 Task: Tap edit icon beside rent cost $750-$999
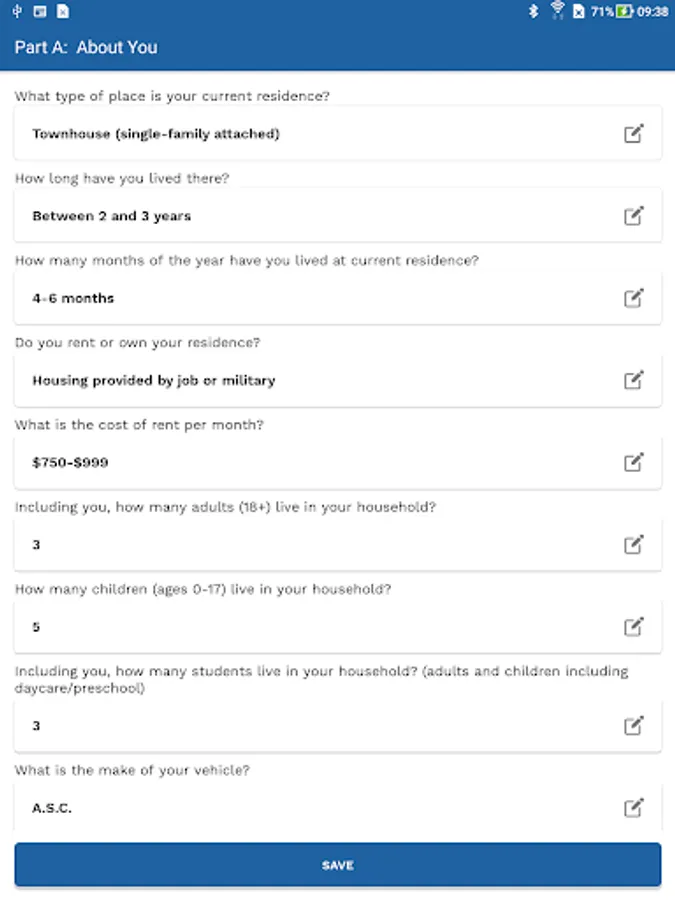click(633, 462)
